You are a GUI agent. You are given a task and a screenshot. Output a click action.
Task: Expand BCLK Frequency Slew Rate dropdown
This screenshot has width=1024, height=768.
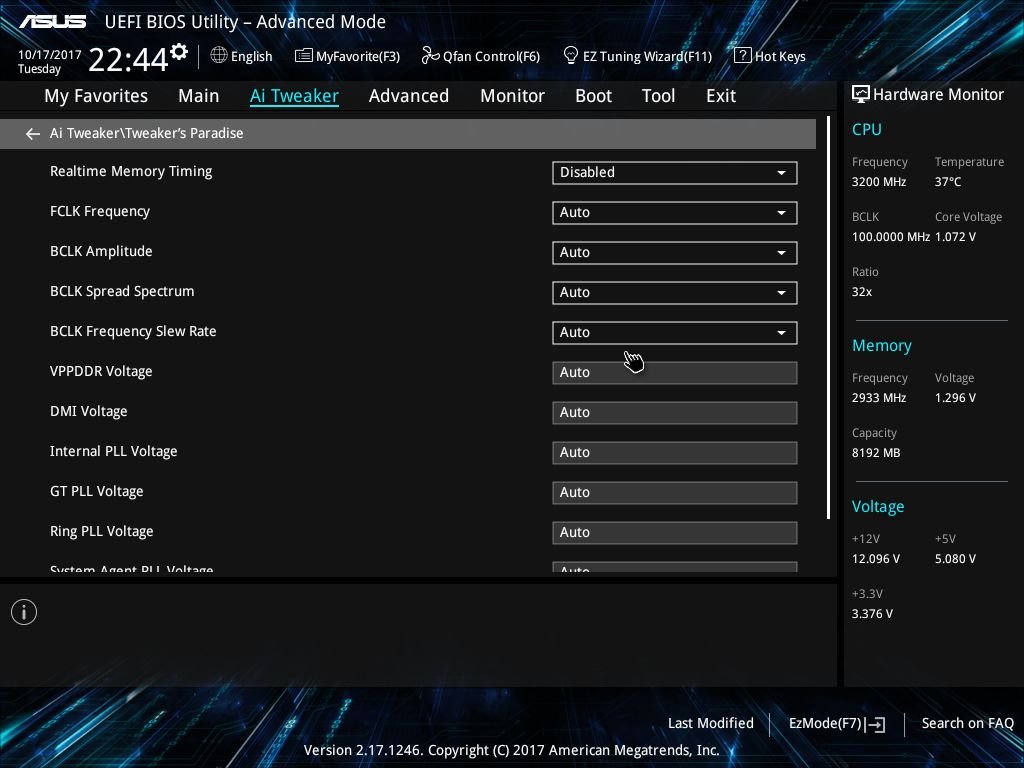(675, 332)
